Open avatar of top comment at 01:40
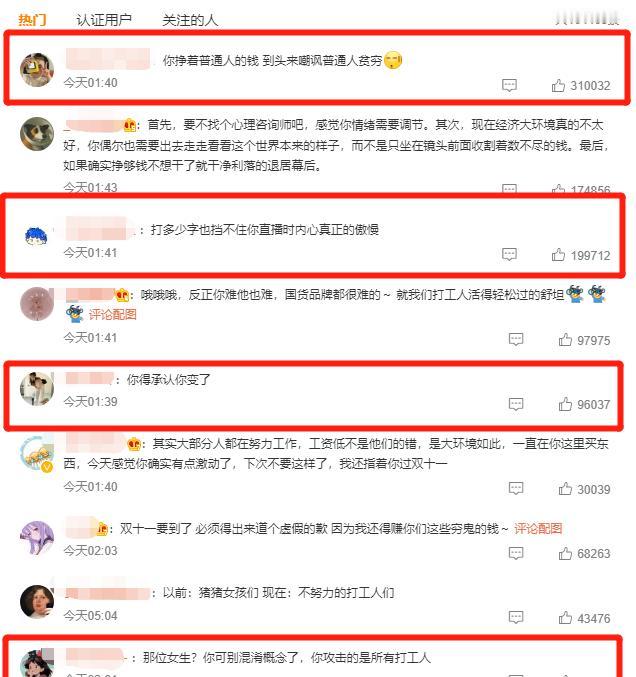Image resolution: width=636 pixels, height=677 pixels. [37, 70]
